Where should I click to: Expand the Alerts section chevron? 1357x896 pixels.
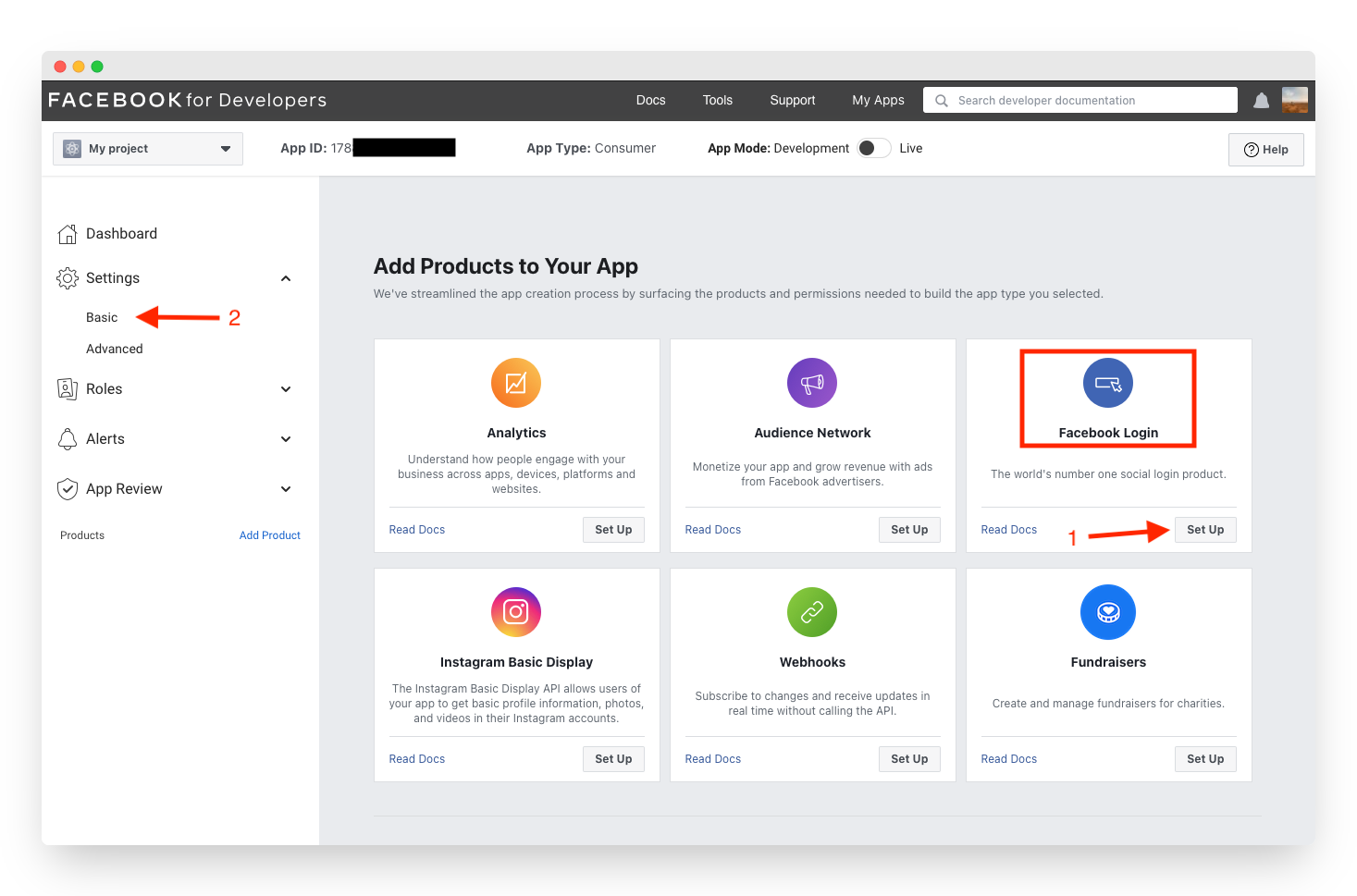pos(286,439)
